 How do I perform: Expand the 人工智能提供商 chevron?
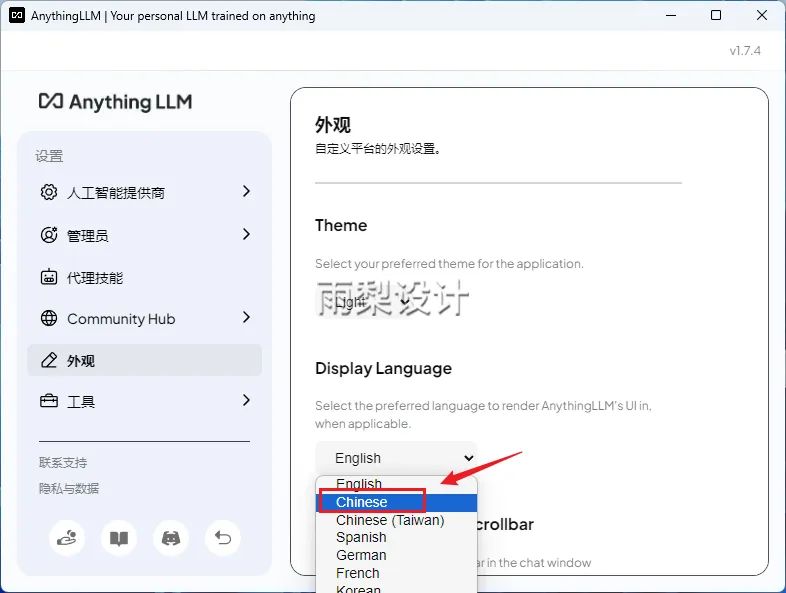point(246,191)
